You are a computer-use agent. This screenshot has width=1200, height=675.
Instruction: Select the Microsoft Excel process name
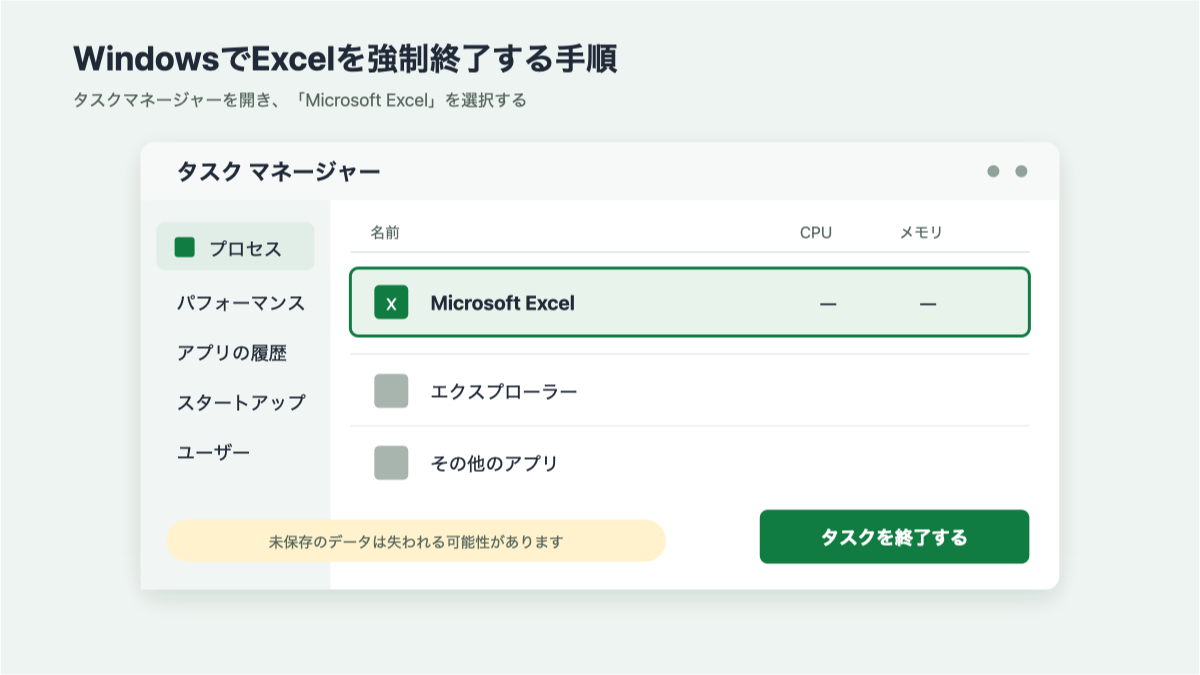tap(502, 303)
